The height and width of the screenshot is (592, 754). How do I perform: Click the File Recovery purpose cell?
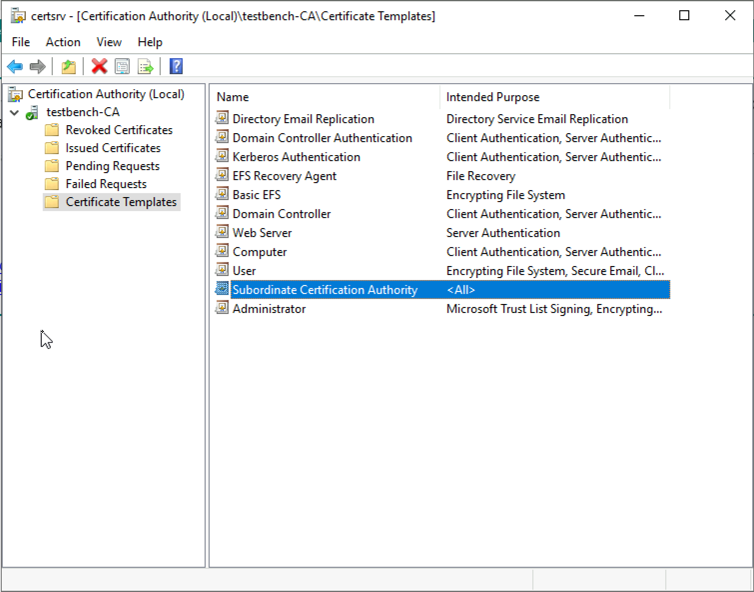tap(480, 176)
